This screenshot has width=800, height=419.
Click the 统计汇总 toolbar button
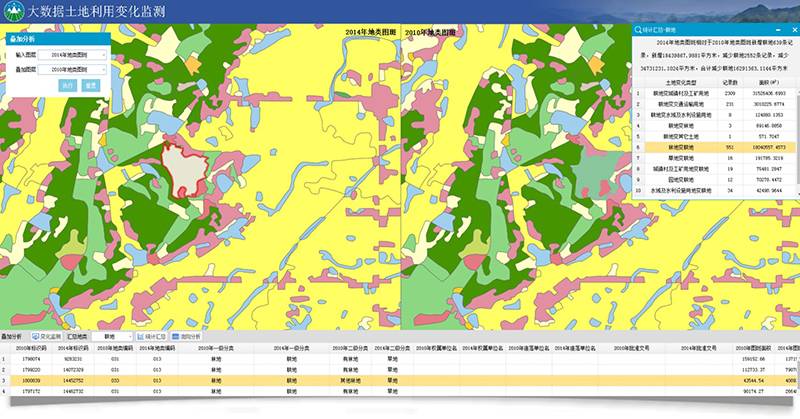point(156,337)
